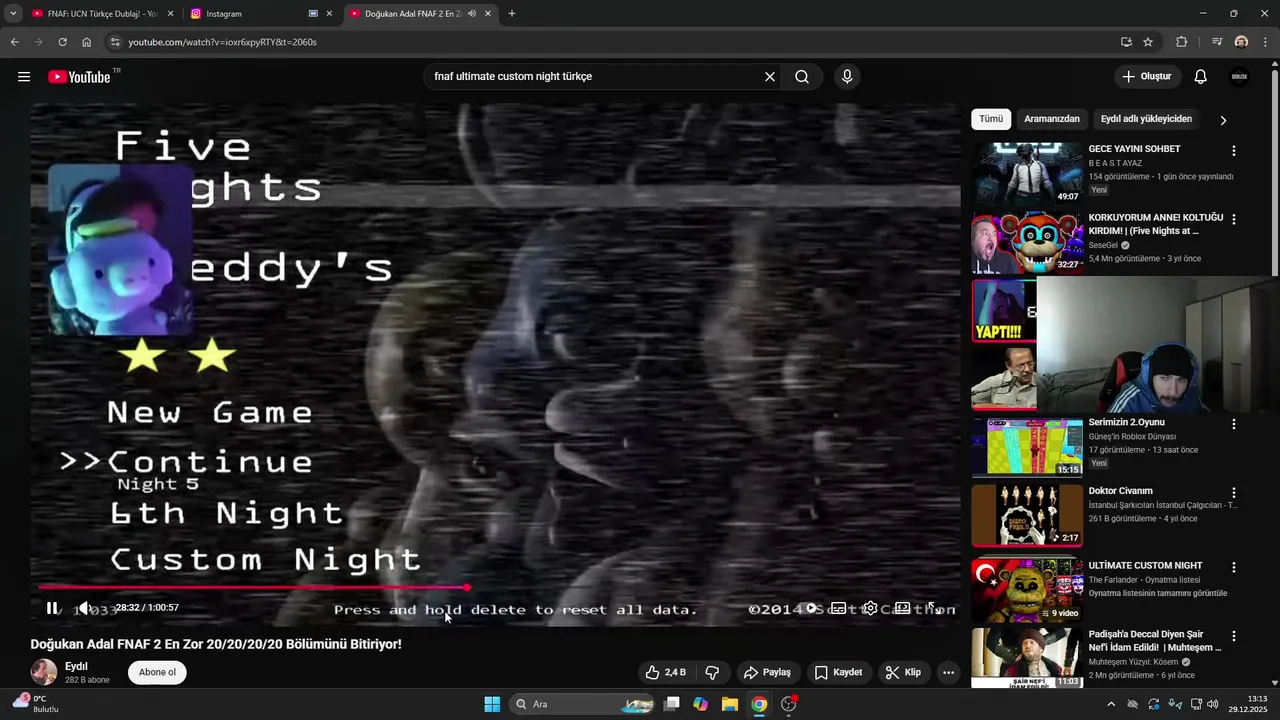1280x720 pixels.
Task: Mute the playing tab's speaker icon
Action: pyautogui.click(x=472, y=14)
